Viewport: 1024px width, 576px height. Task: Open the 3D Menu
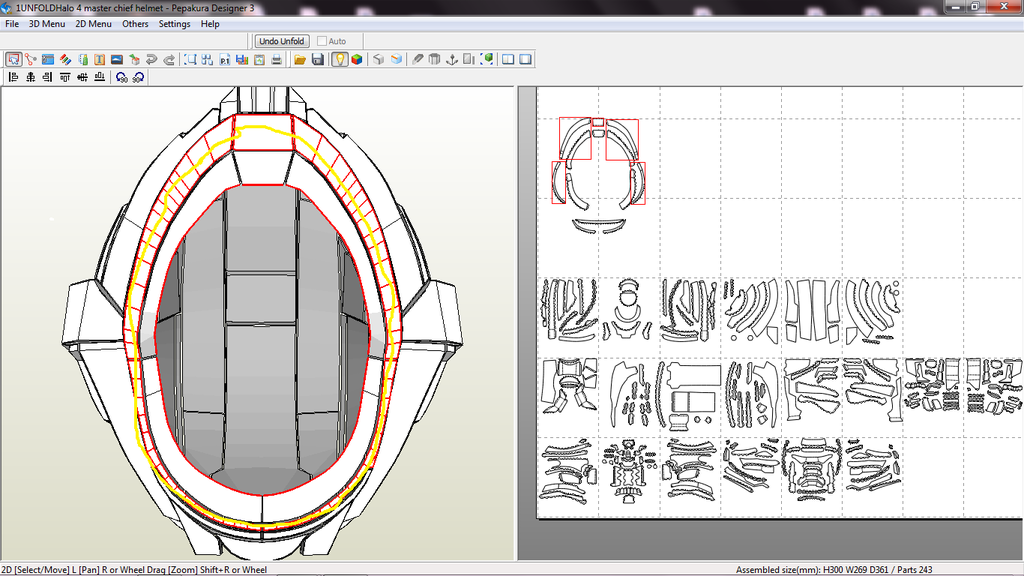[x=47, y=24]
